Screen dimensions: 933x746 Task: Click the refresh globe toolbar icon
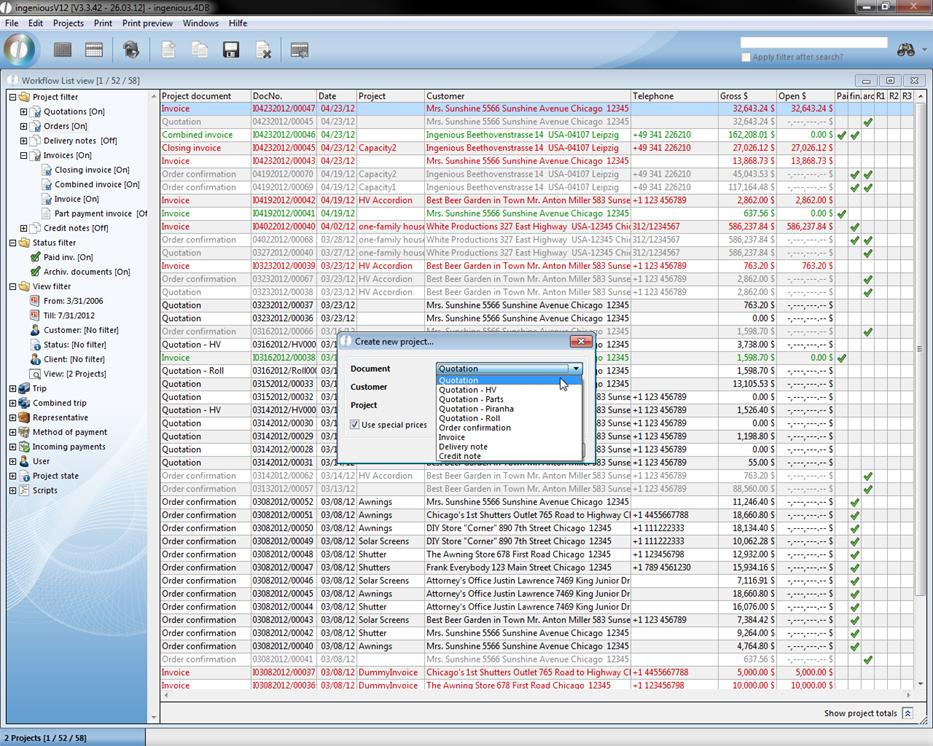pyautogui.click(x=131, y=50)
